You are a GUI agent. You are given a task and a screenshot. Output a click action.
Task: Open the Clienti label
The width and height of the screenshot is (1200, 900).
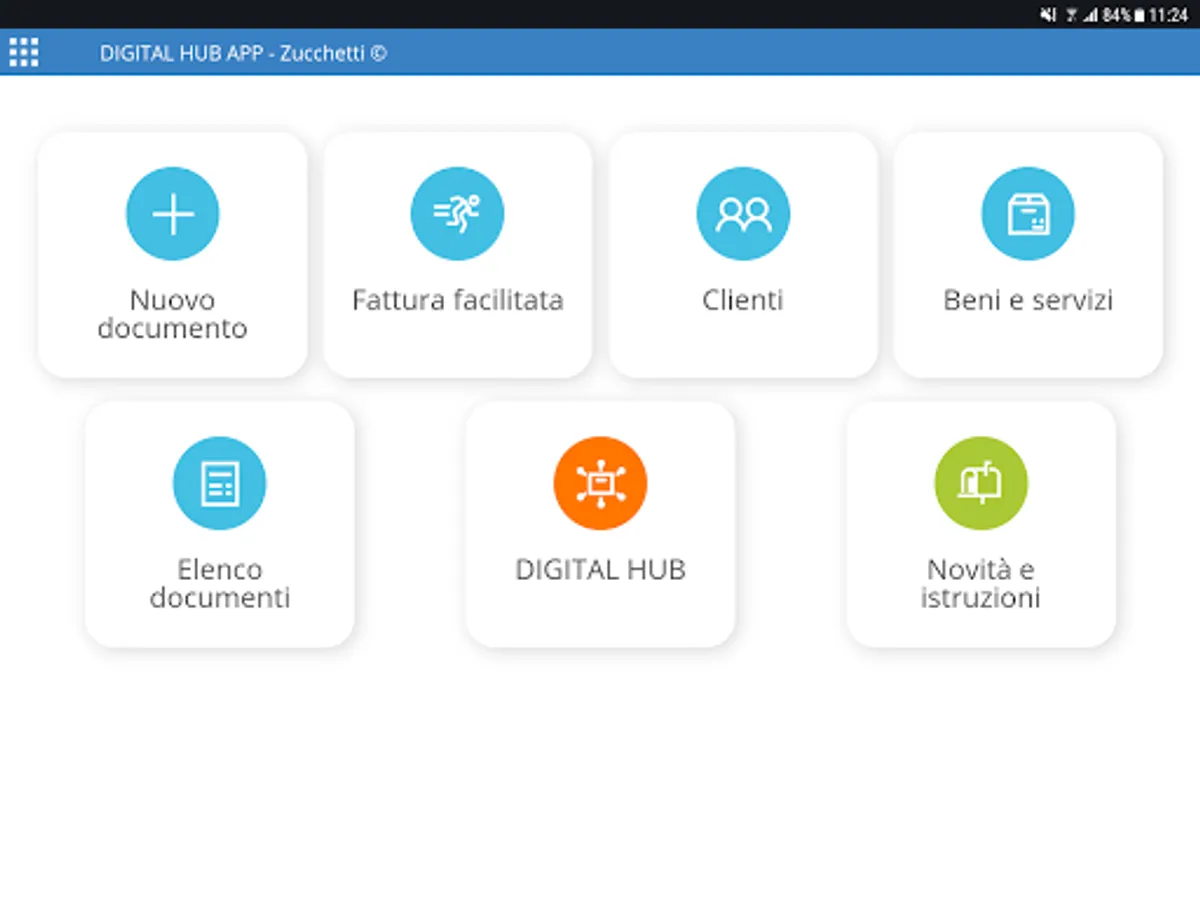[x=743, y=300]
